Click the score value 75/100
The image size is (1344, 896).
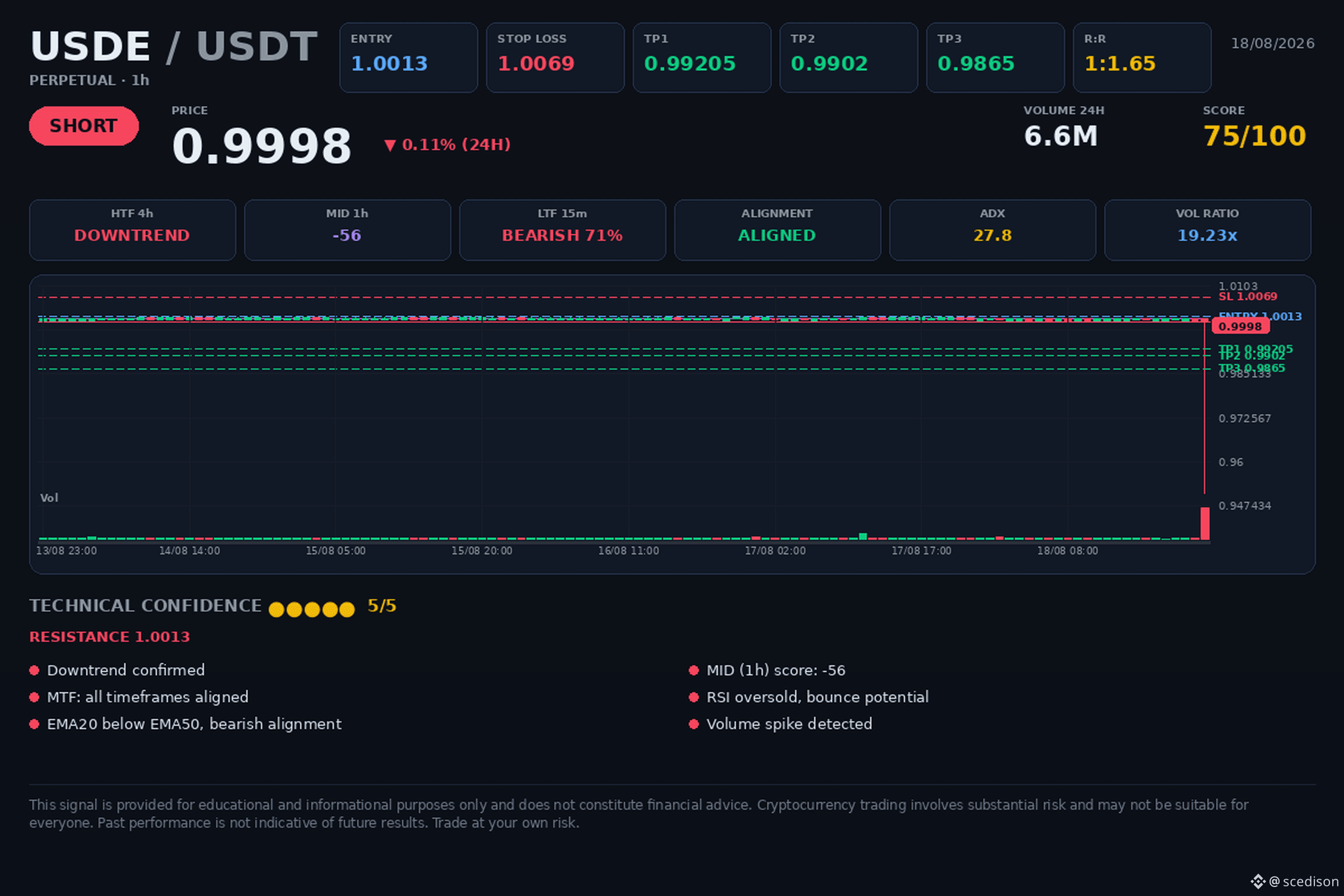click(x=1255, y=136)
